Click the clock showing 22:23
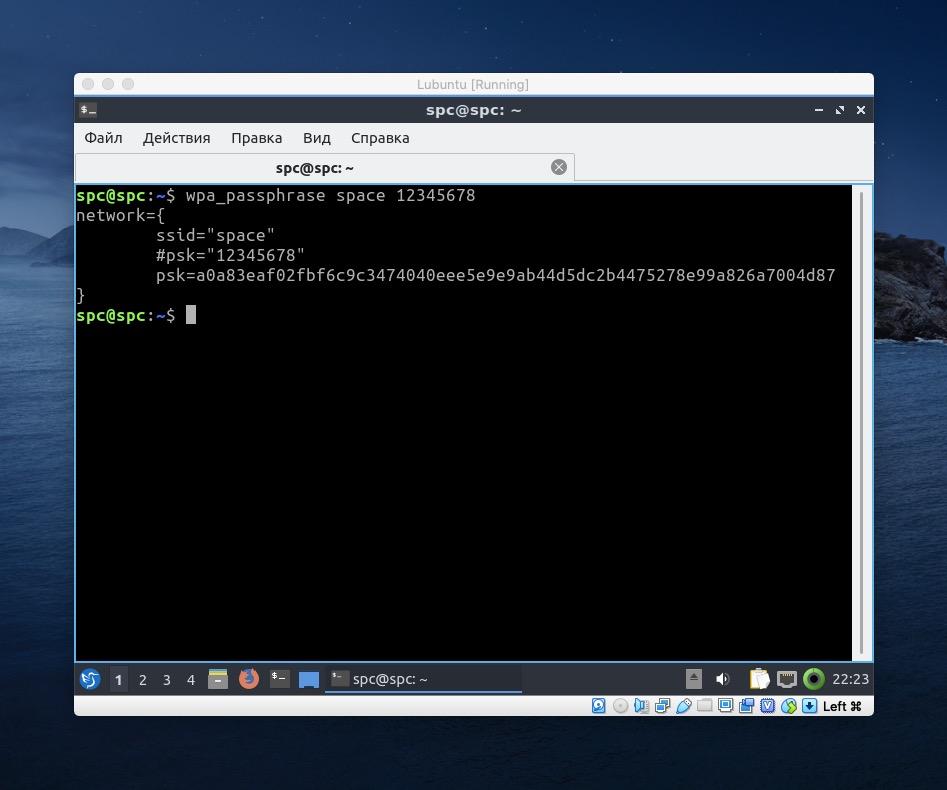The width and height of the screenshot is (947, 790). [x=850, y=679]
